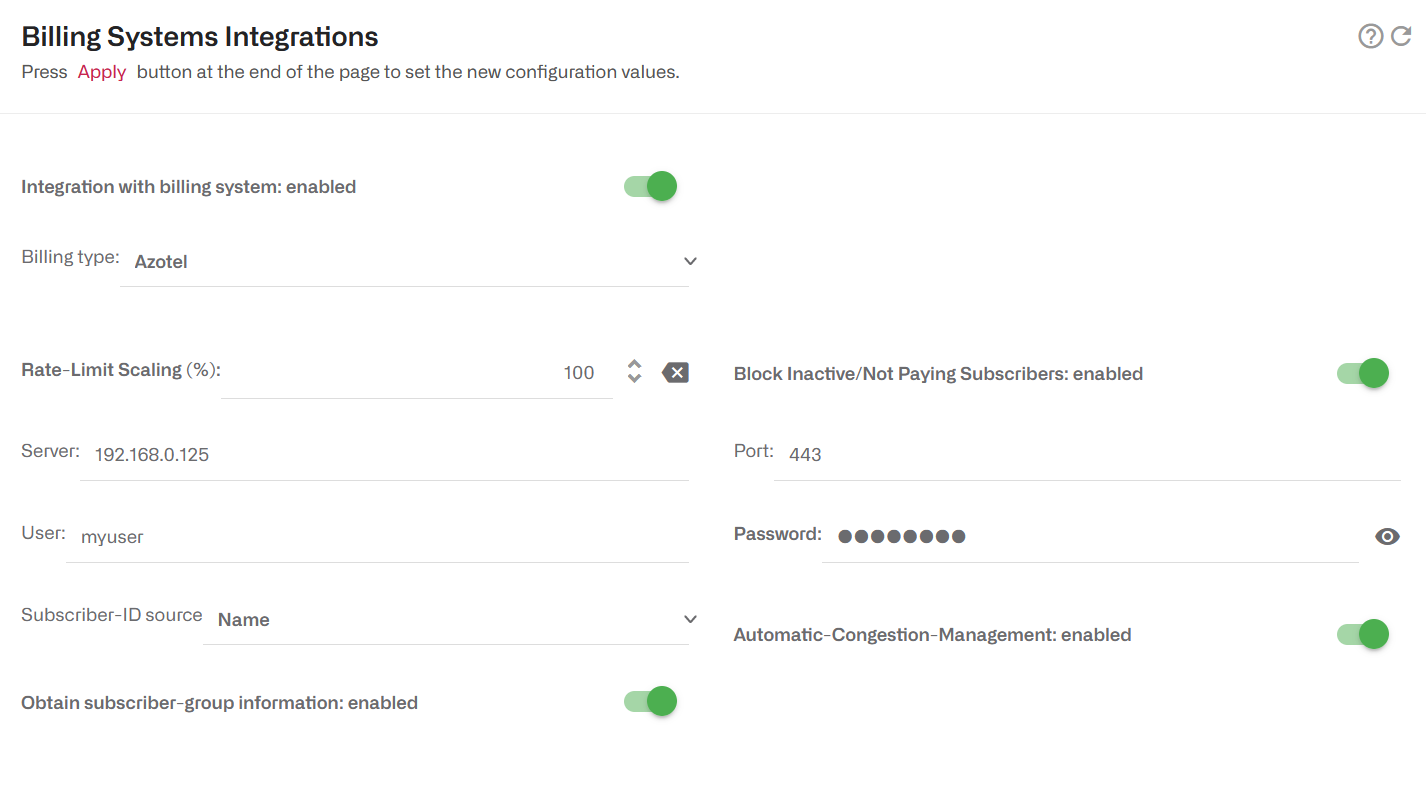Disable integration with billing system
Image resolution: width=1426 pixels, height=789 pixels.
[x=650, y=186]
